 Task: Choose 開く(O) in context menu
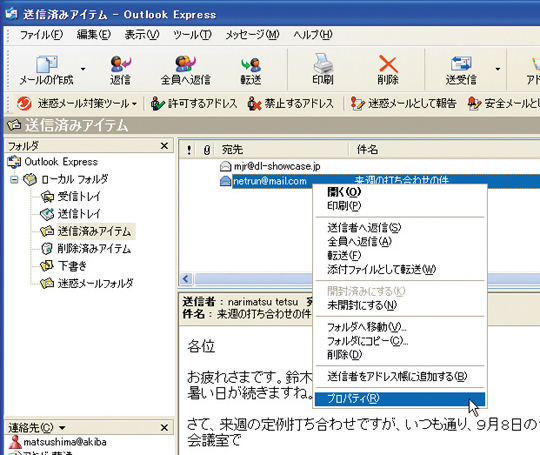(399, 192)
